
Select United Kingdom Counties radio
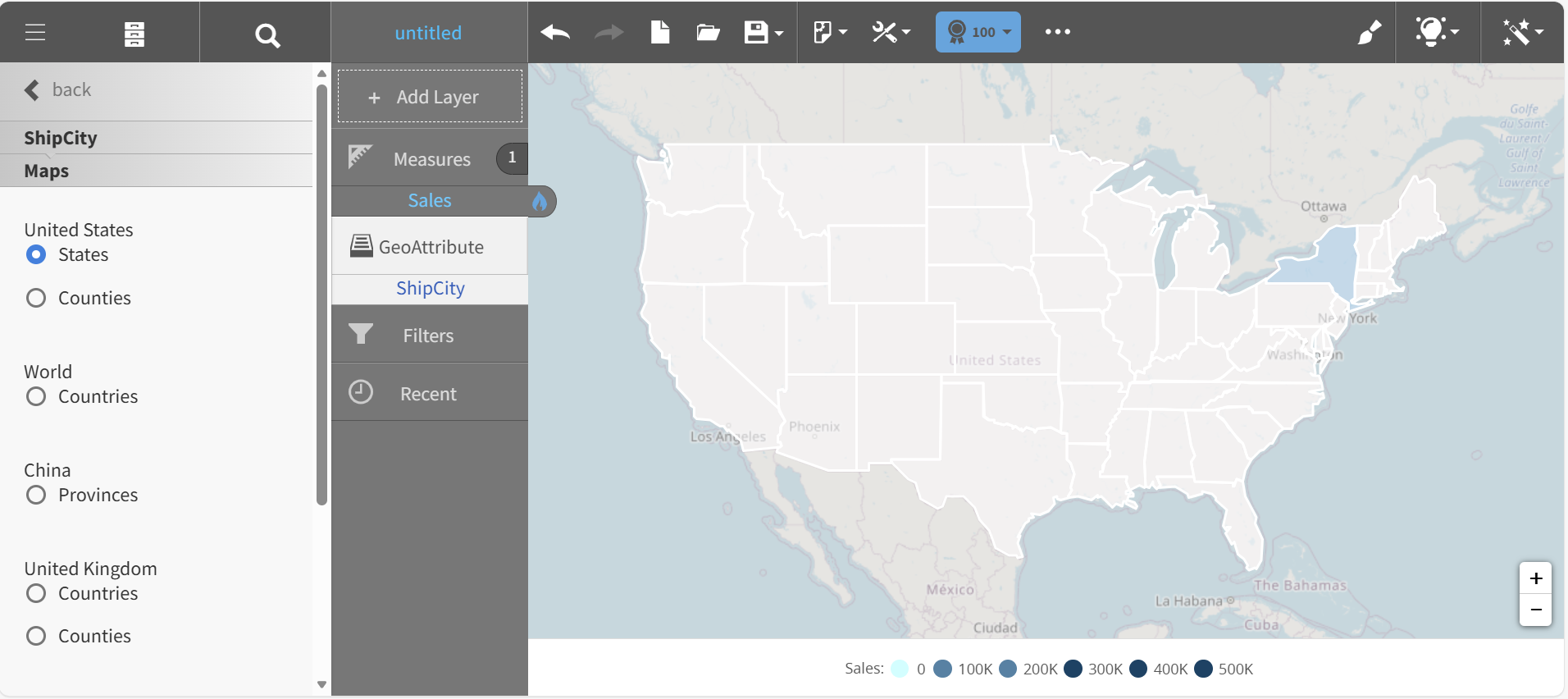[36, 636]
